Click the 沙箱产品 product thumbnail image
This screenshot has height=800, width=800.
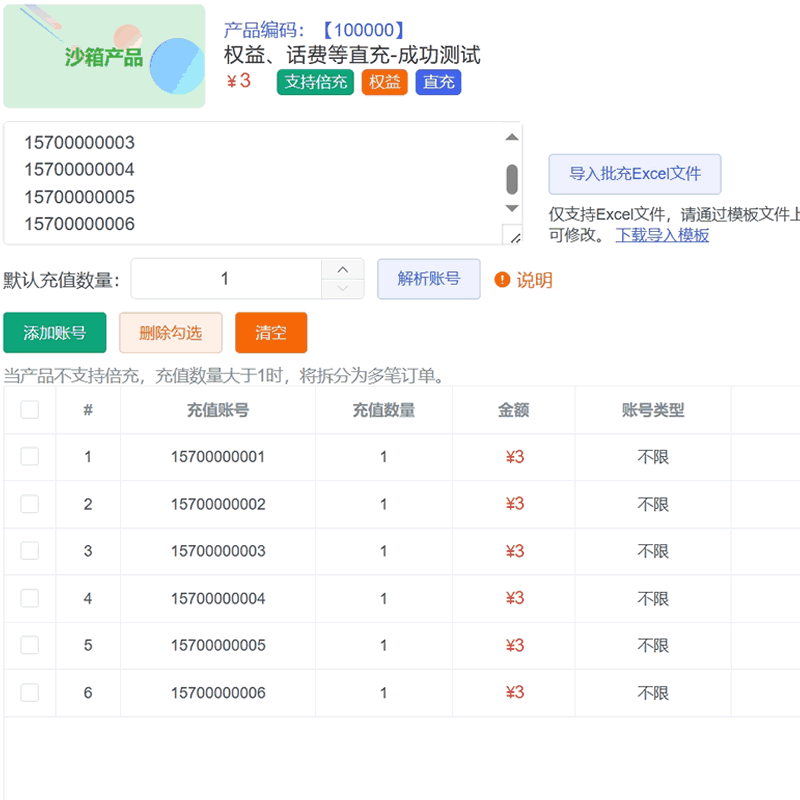tap(104, 56)
